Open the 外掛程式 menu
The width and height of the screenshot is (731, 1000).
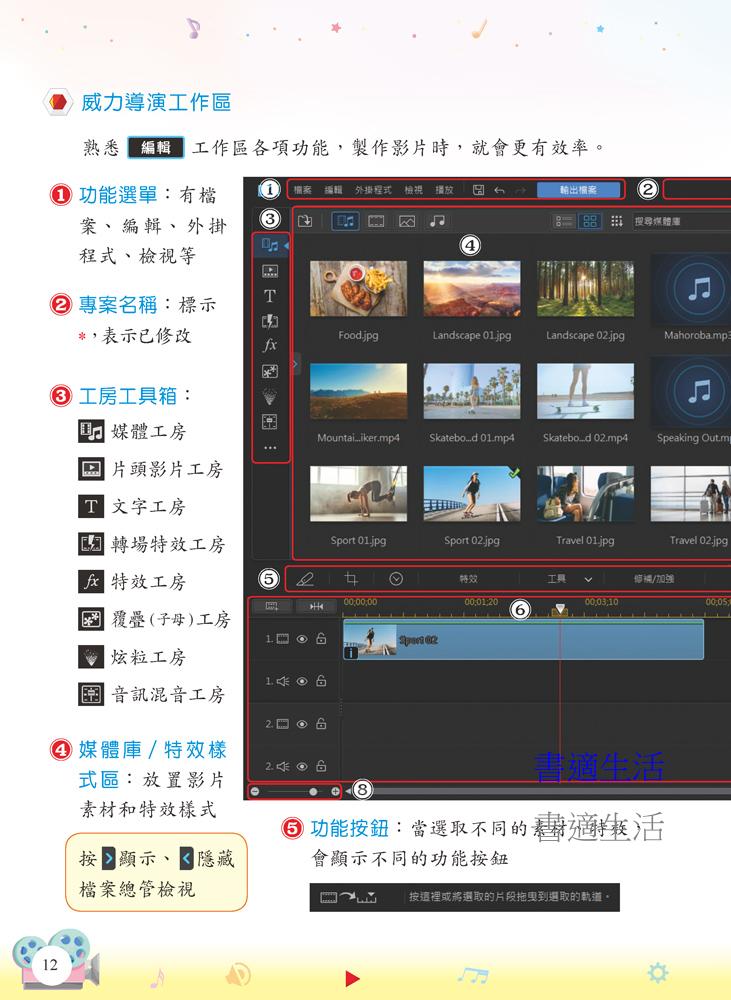(x=373, y=190)
